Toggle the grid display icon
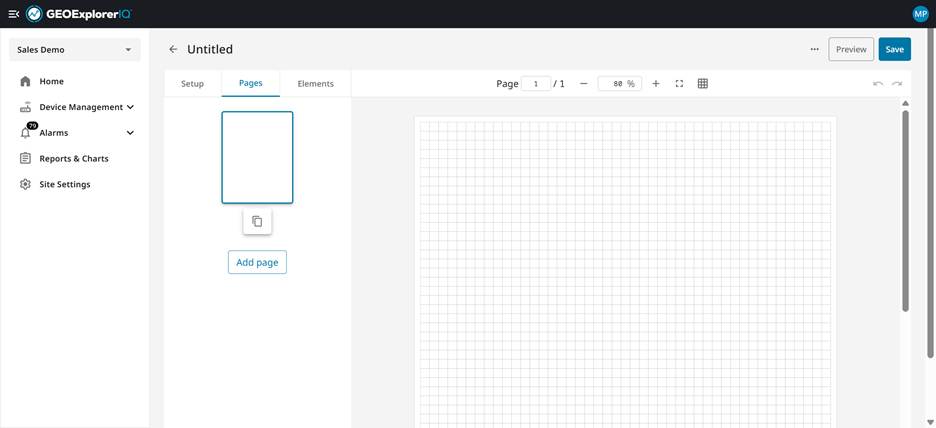 click(x=703, y=84)
